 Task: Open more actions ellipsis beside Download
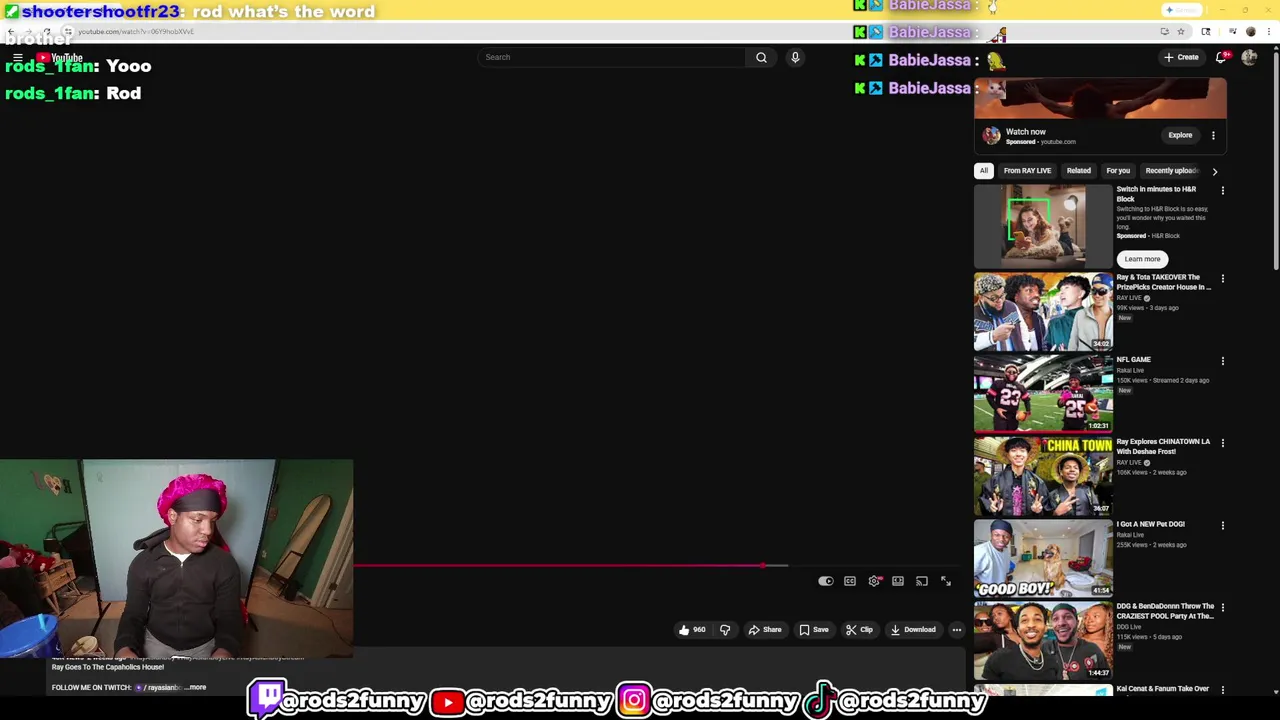click(x=957, y=630)
